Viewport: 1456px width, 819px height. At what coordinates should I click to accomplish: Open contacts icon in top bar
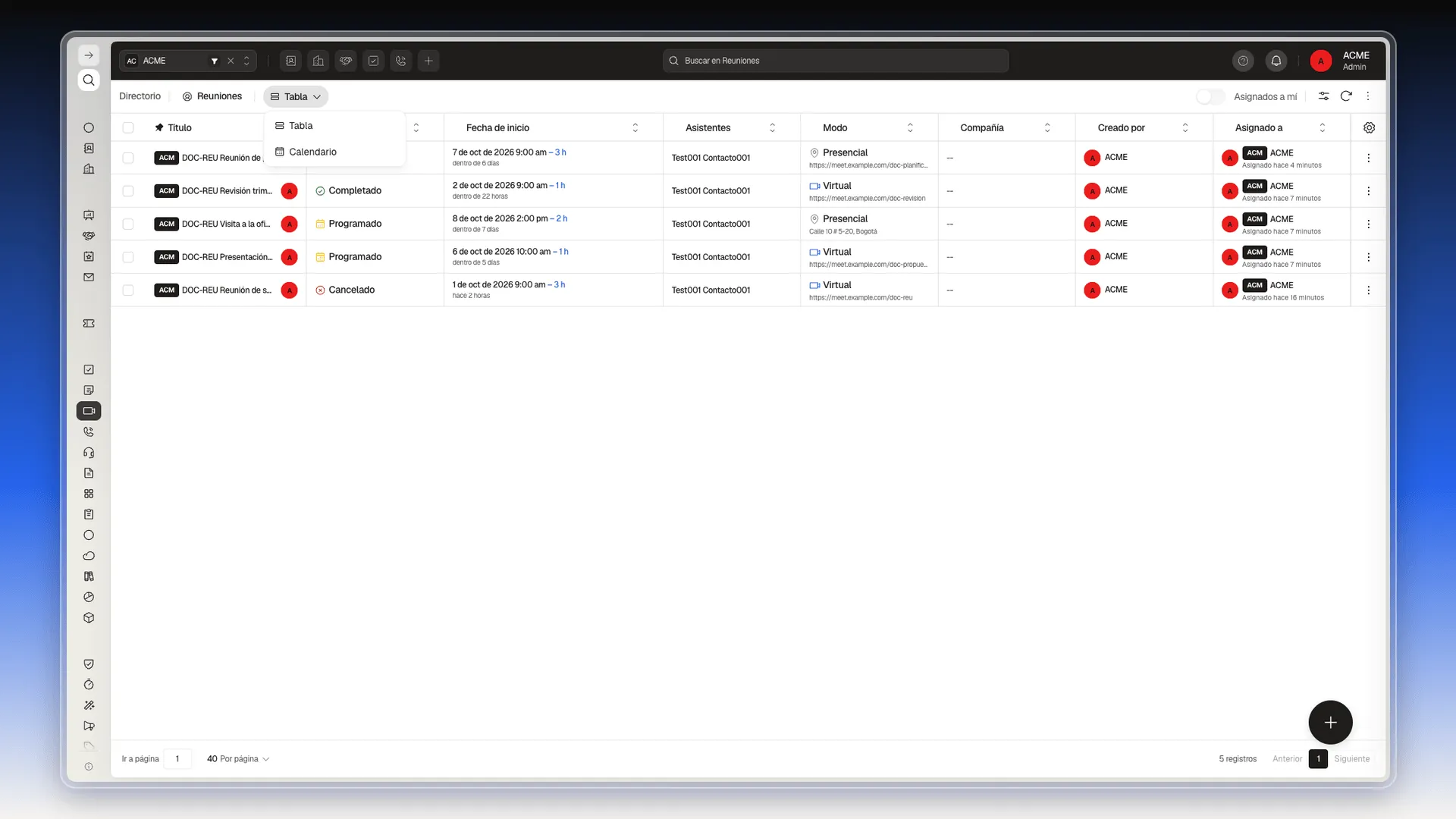tap(291, 61)
